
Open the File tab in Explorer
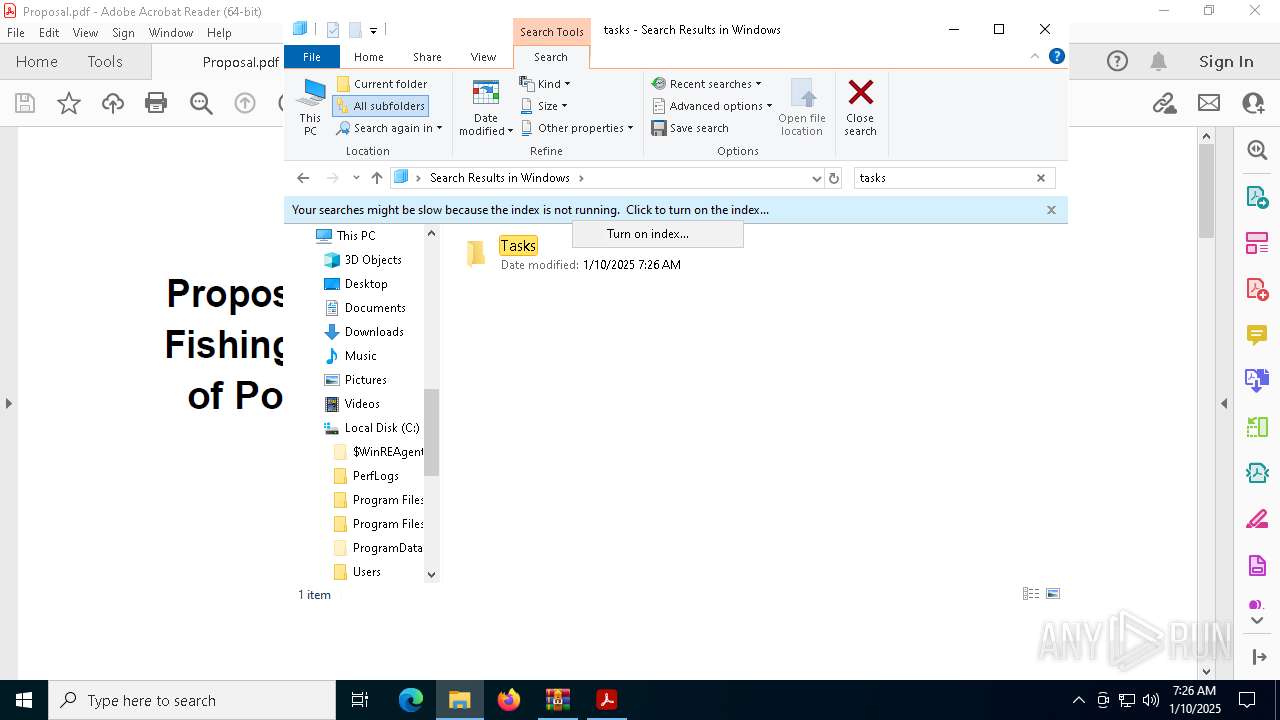pos(312,57)
